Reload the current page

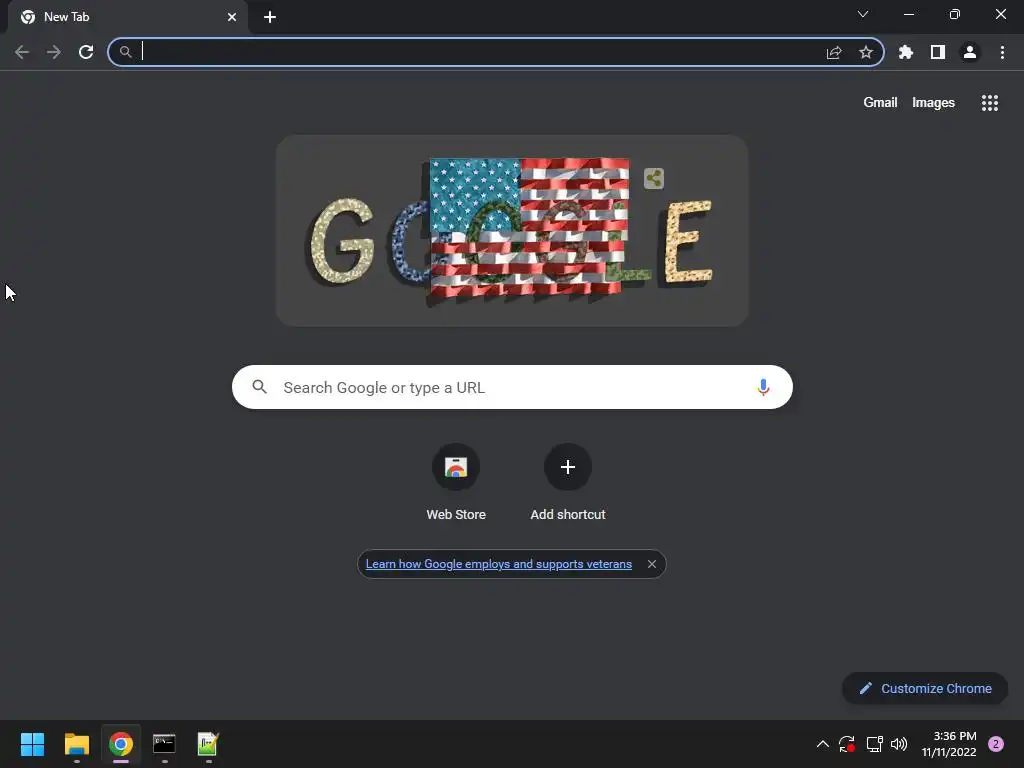(86, 52)
